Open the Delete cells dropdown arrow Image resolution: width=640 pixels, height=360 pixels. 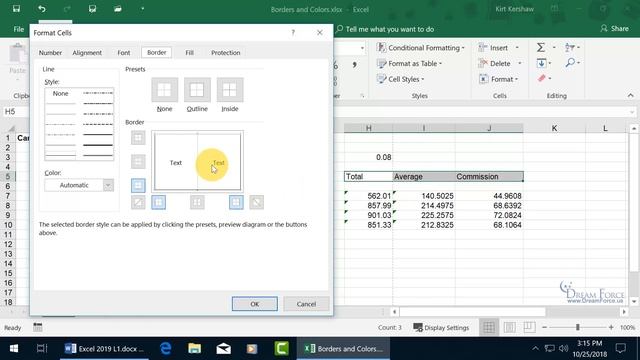coord(519,63)
